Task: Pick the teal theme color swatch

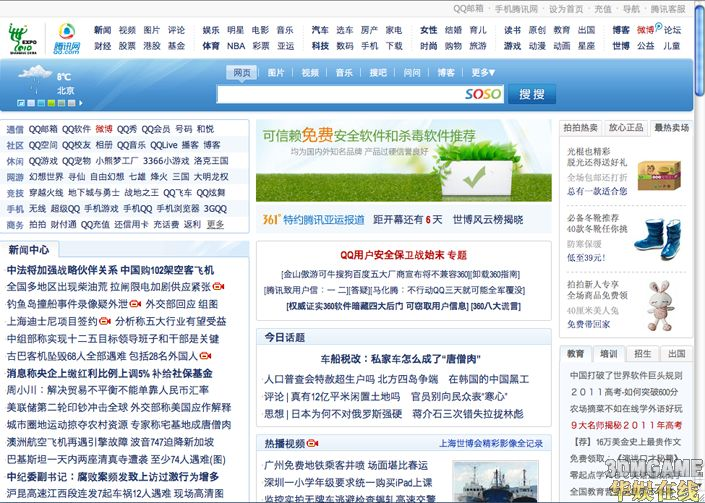Action: (41, 103)
